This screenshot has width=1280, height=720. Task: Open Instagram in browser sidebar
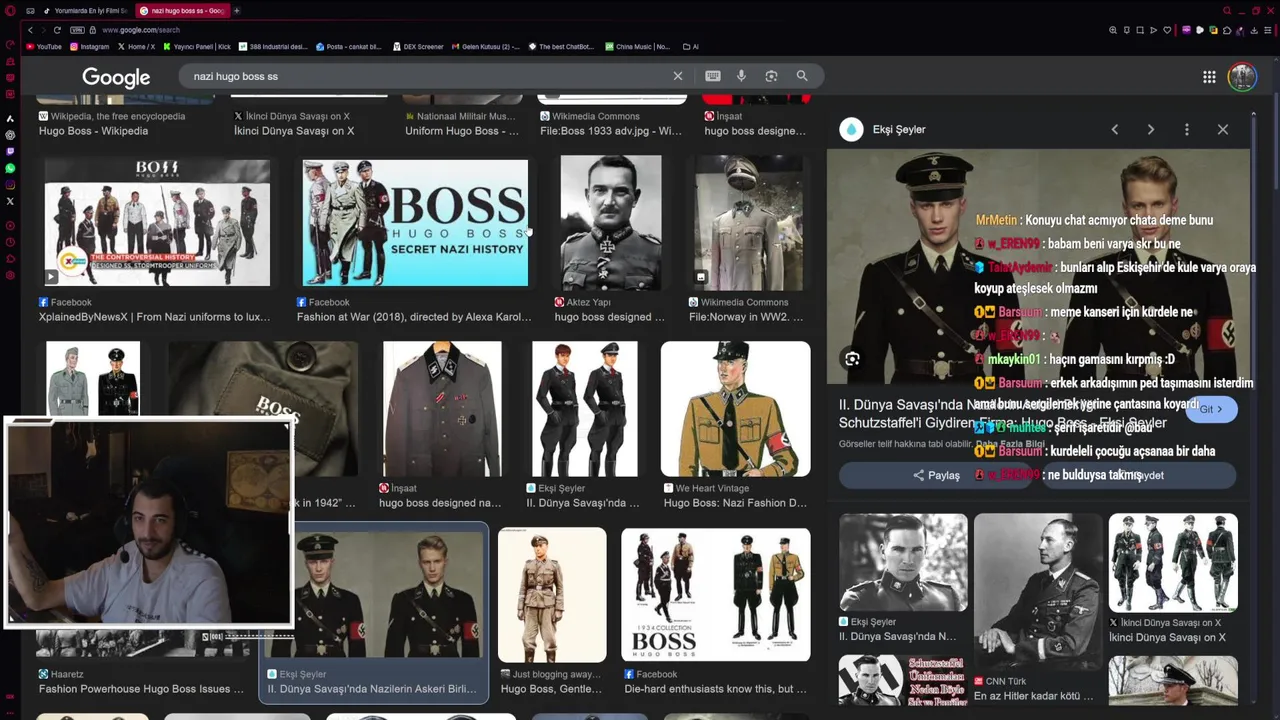(10, 184)
